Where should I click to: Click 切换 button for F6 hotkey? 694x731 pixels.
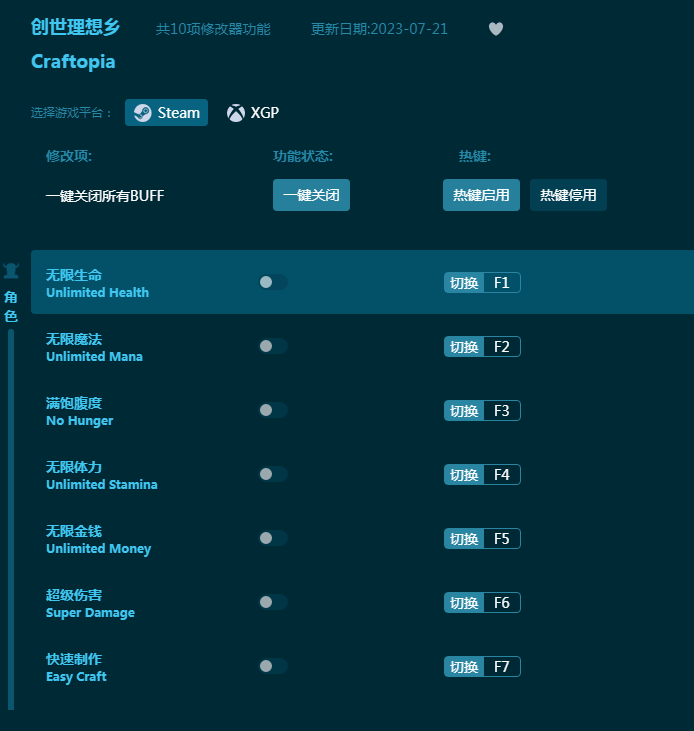pyautogui.click(x=464, y=603)
